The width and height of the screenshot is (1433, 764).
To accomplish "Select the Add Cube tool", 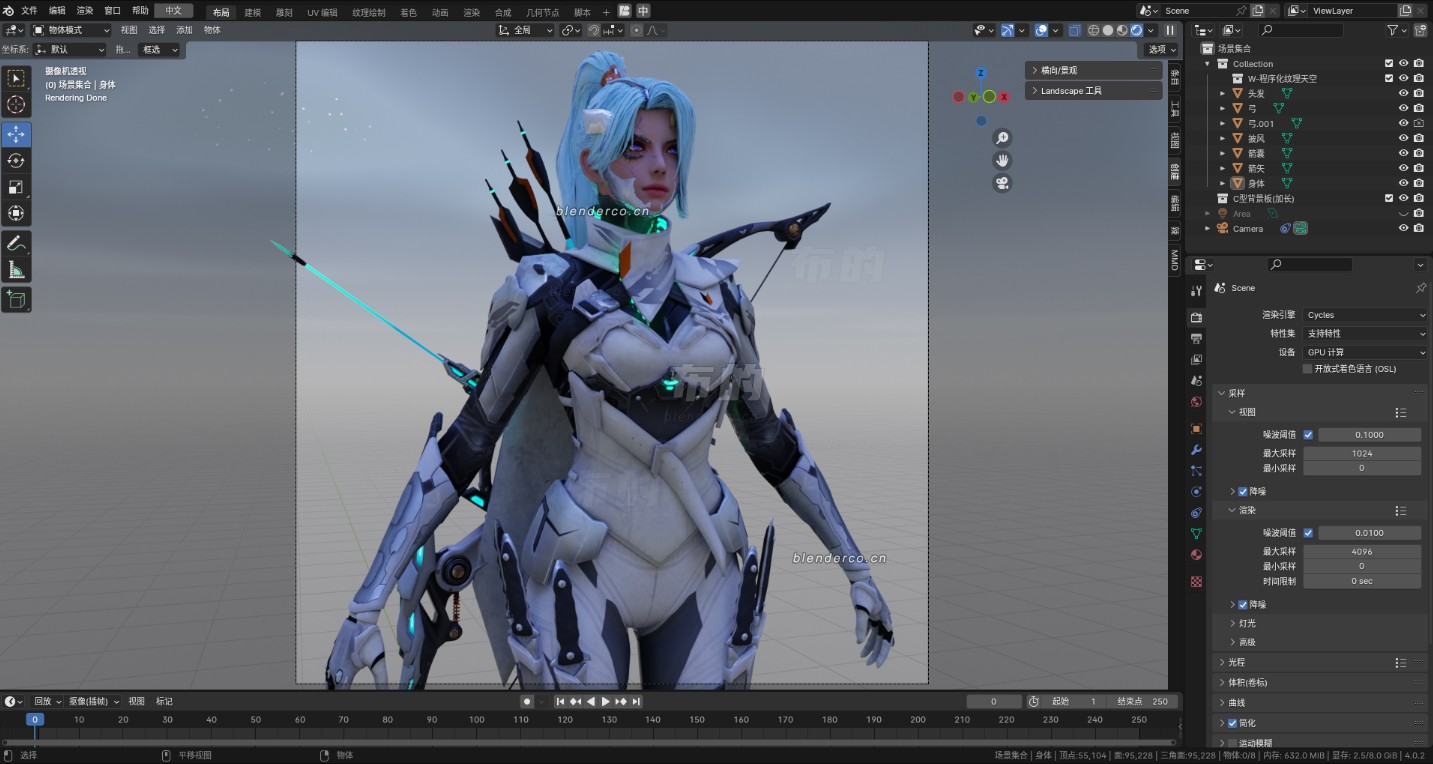I will coord(16,300).
